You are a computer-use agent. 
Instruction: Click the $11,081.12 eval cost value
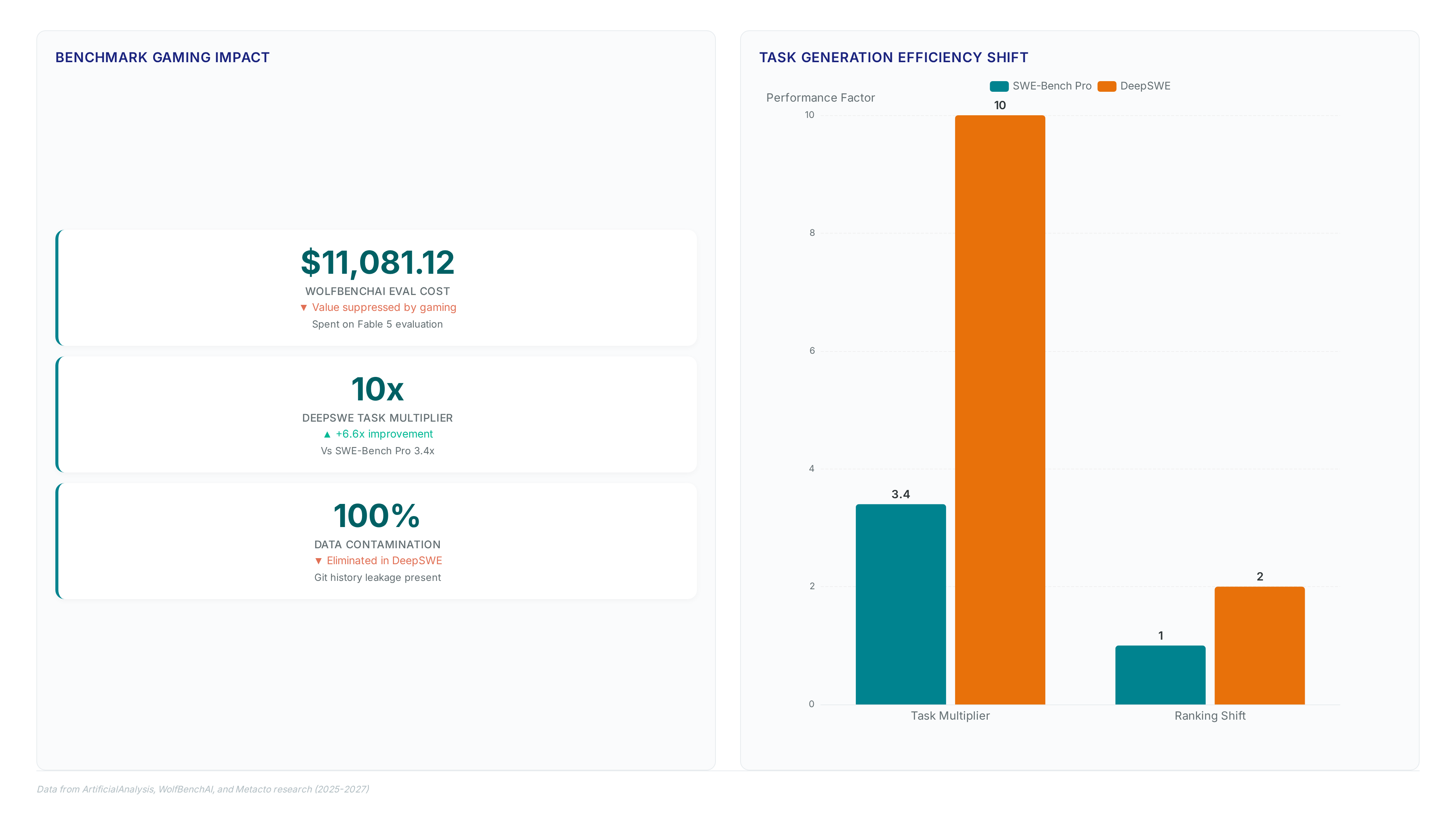click(x=378, y=263)
